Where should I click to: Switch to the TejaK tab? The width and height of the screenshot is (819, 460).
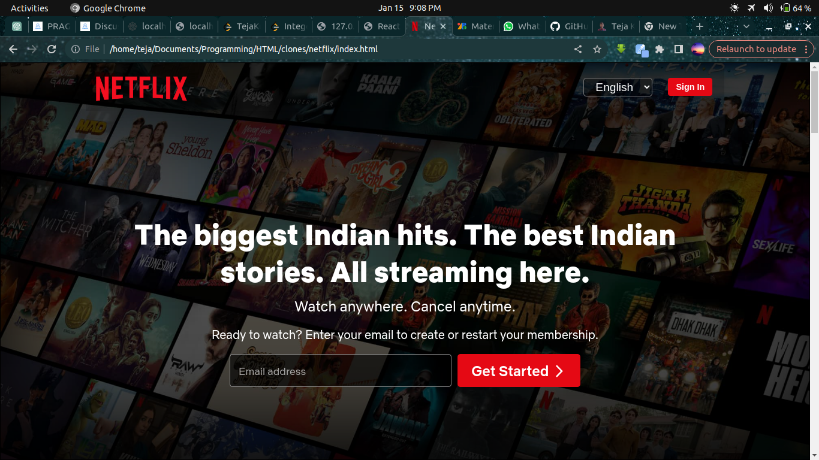[x=241, y=26]
